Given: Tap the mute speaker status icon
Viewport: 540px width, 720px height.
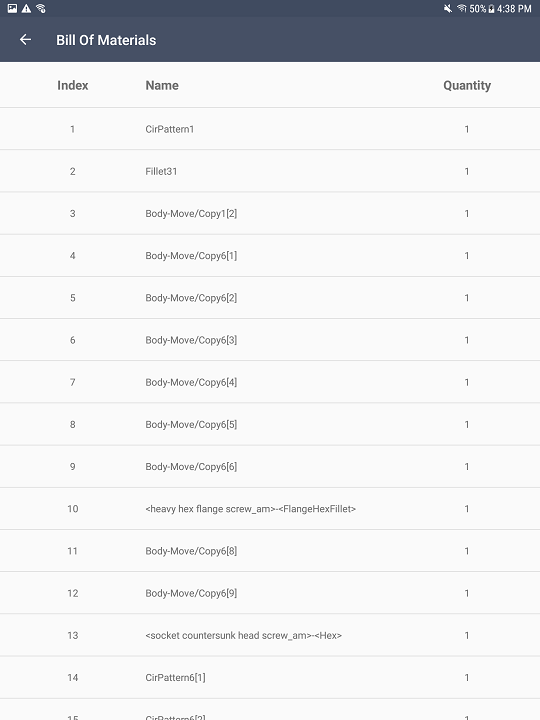Looking at the screenshot, I should tap(447, 8).
